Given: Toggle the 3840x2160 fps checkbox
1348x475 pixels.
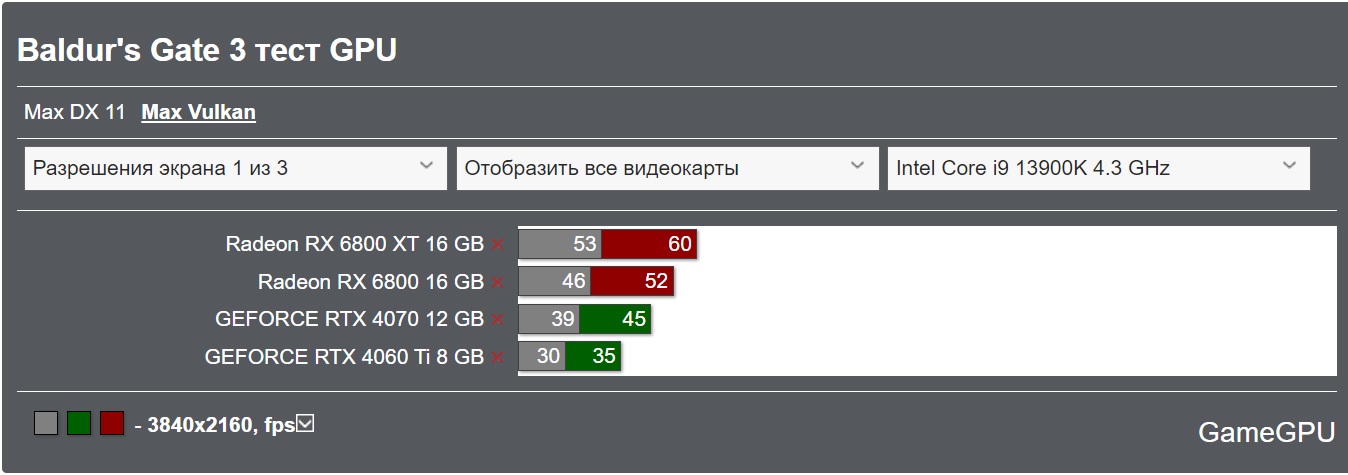Looking at the screenshot, I should (x=306, y=424).
